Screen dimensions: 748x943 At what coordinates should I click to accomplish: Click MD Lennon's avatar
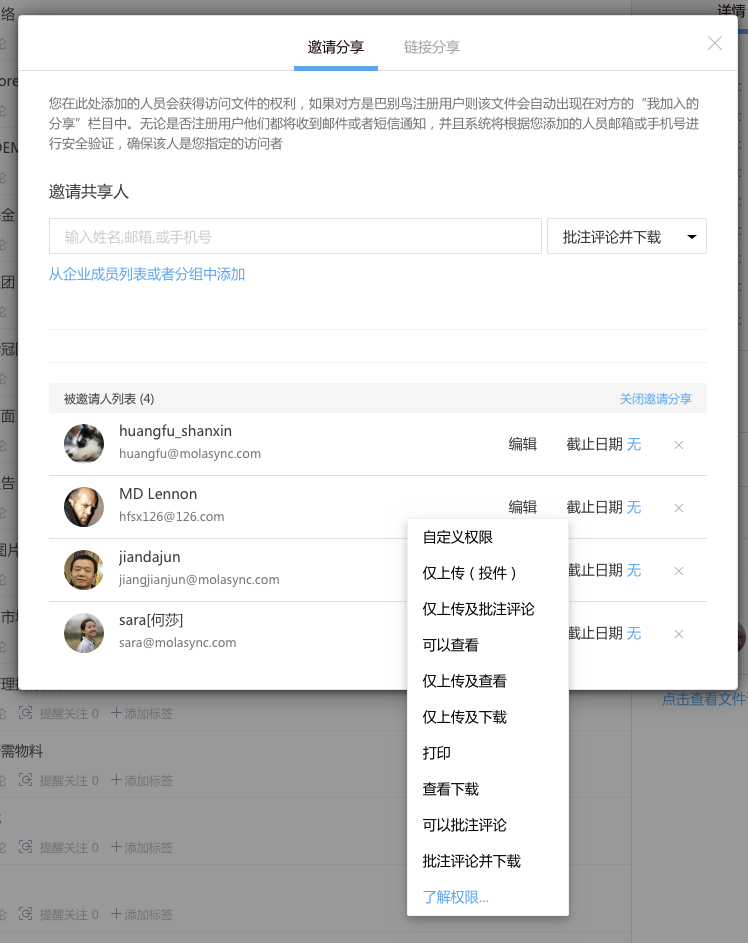pos(84,506)
